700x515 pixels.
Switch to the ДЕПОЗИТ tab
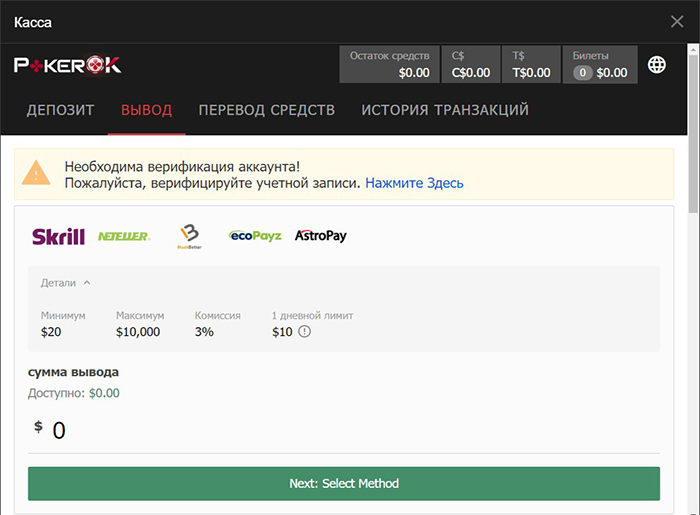point(60,110)
